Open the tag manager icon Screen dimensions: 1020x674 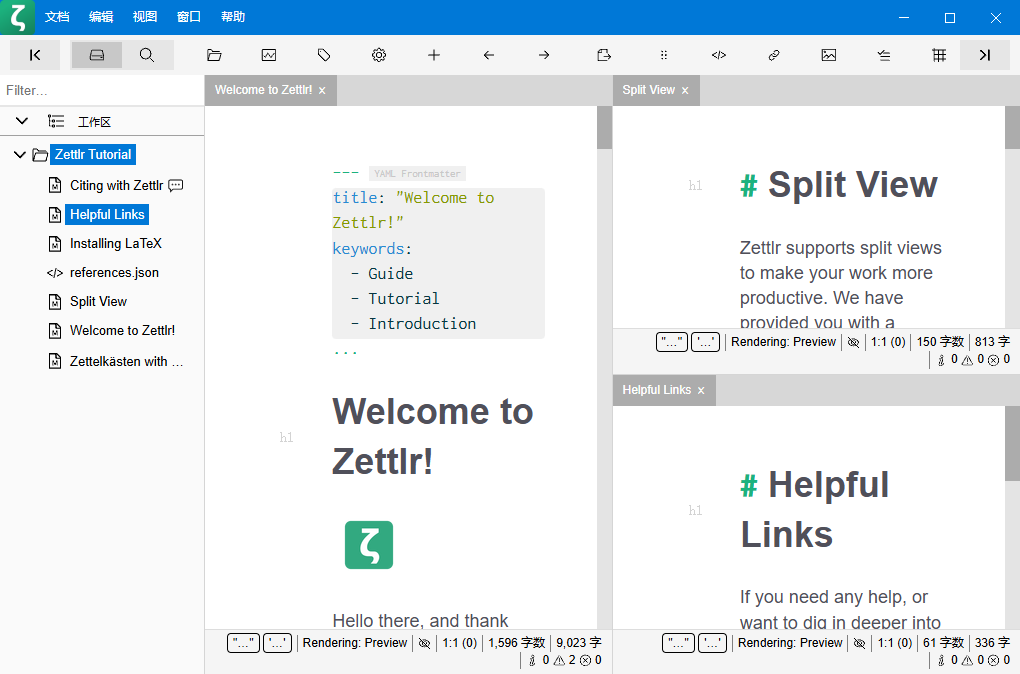pyautogui.click(x=324, y=55)
